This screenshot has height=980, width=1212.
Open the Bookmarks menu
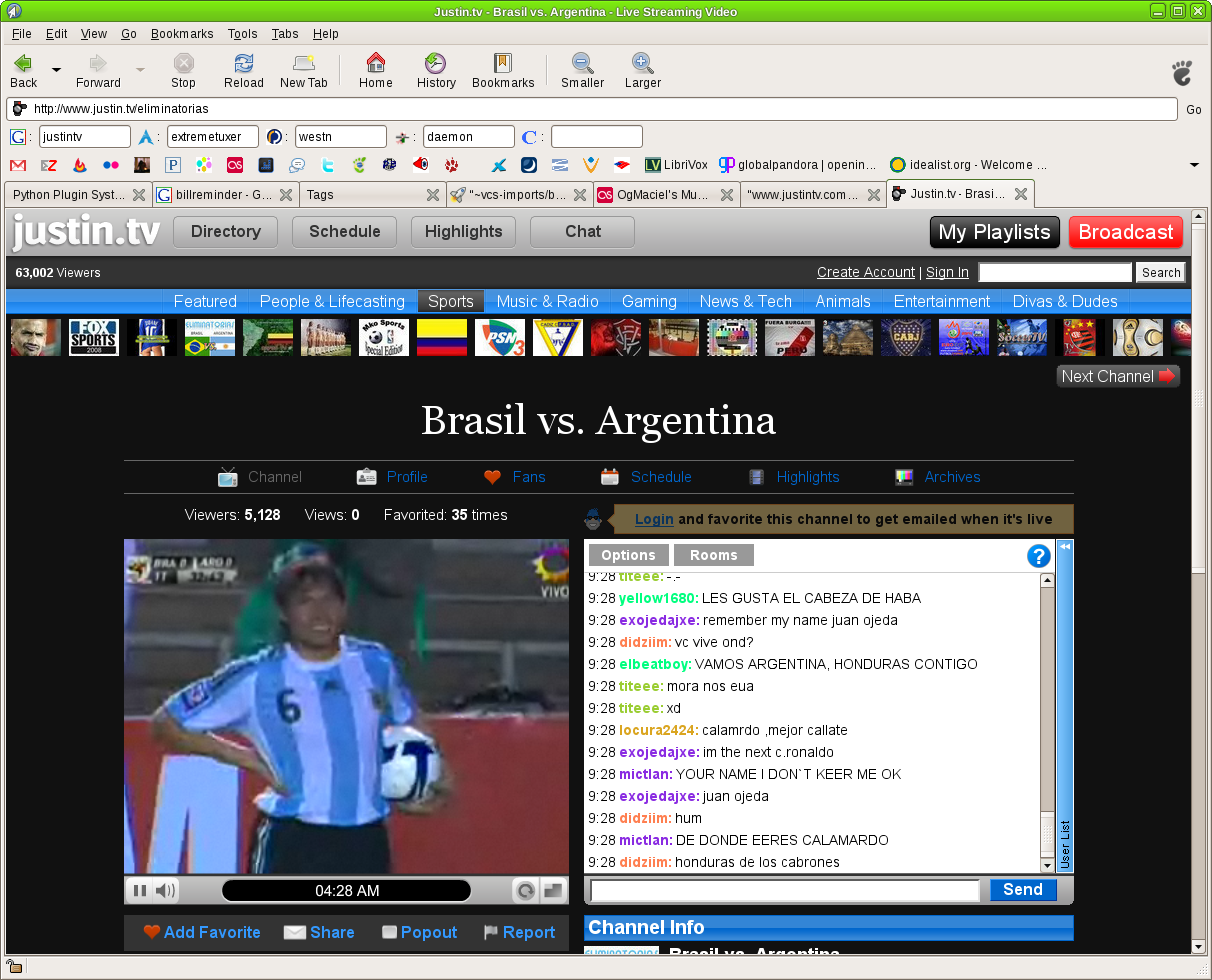coord(182,33)
